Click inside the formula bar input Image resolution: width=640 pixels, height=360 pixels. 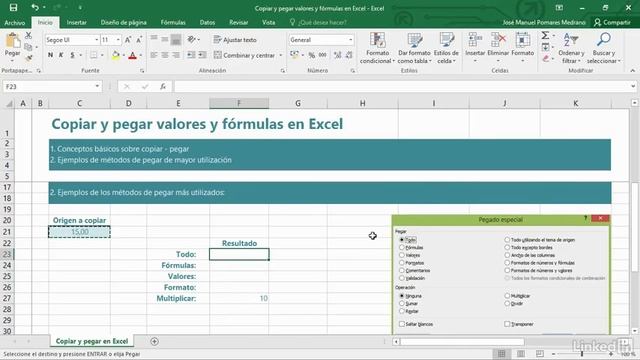click(402, 87)
